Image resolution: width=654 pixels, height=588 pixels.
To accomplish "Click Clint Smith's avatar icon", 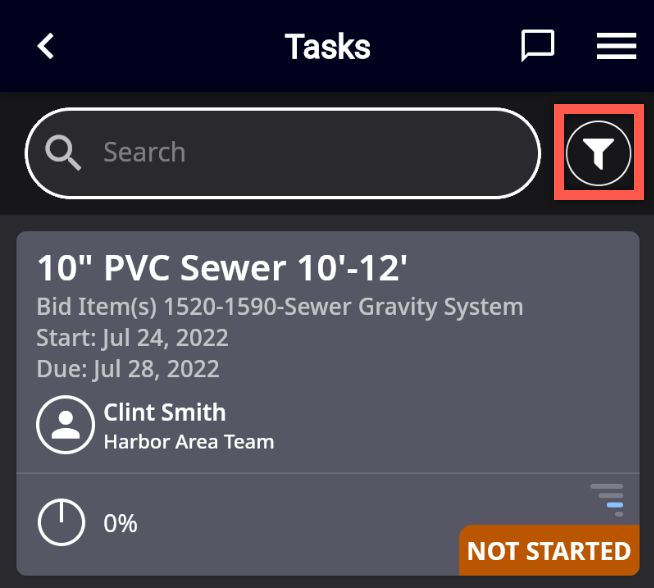I will click(x=65, y=425).
